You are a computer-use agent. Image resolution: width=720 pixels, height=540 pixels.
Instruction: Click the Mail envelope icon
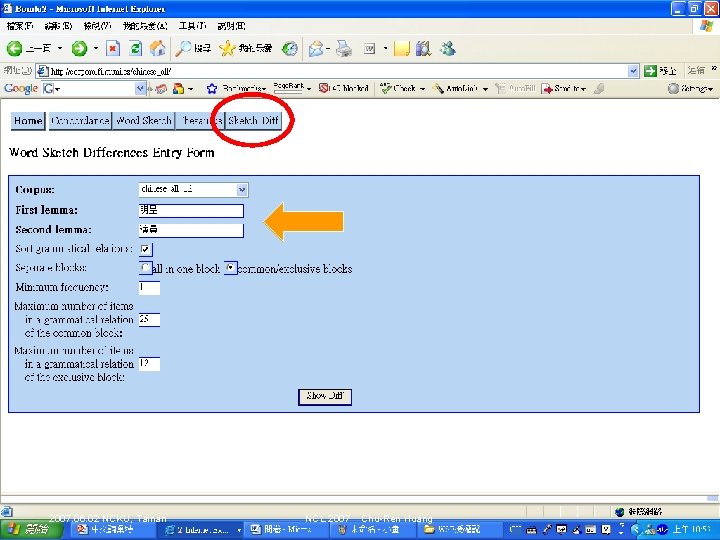tap(316, 48)
